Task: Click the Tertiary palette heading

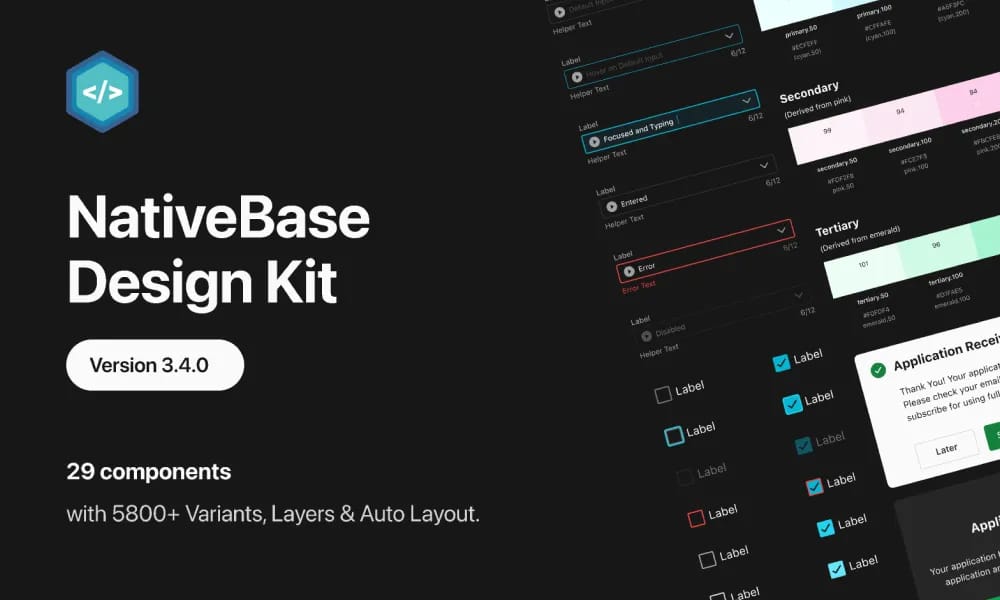Action: (x=837, y=228)
